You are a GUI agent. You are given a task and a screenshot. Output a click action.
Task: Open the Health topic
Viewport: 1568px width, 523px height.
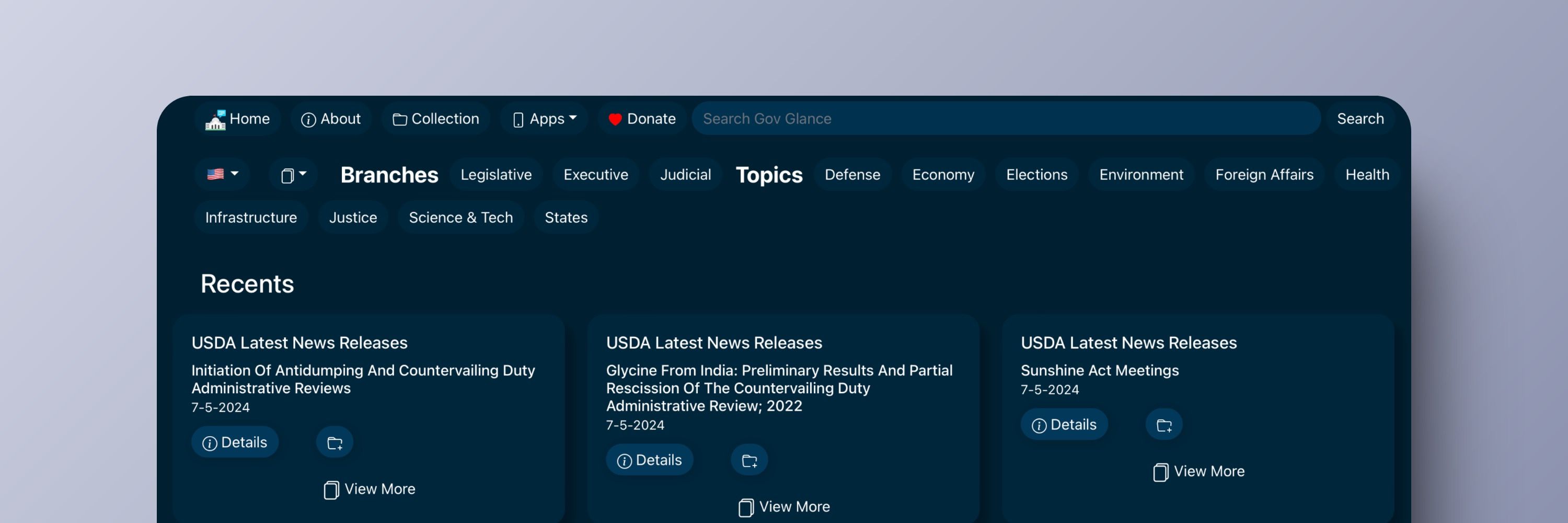(x=1367, y=175)
